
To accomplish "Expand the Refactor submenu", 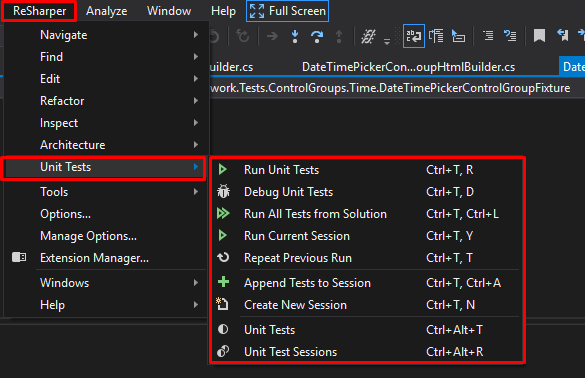I will point(106,101).
